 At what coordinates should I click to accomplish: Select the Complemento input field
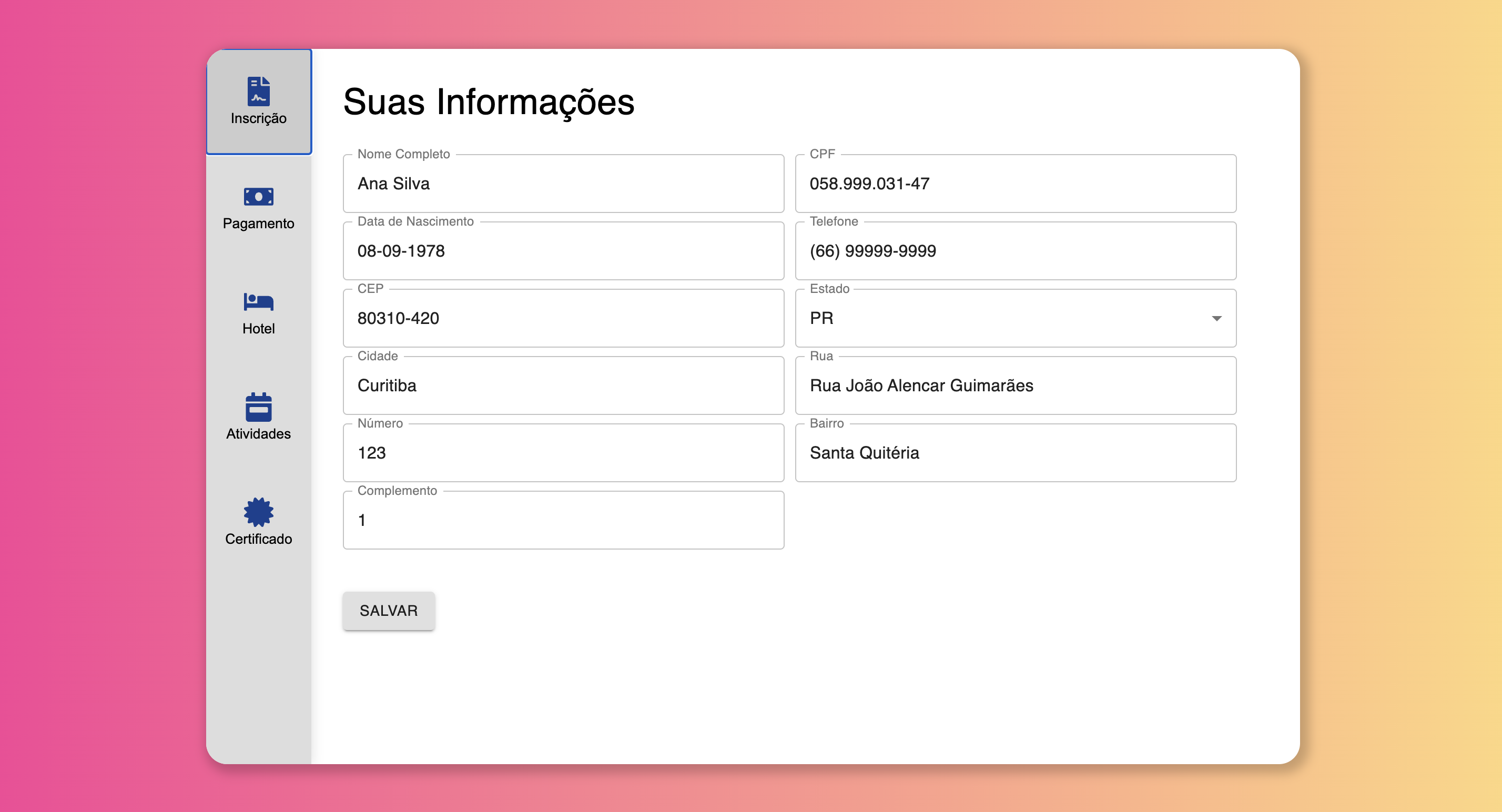pyautogui.click(x=563, y=521)
